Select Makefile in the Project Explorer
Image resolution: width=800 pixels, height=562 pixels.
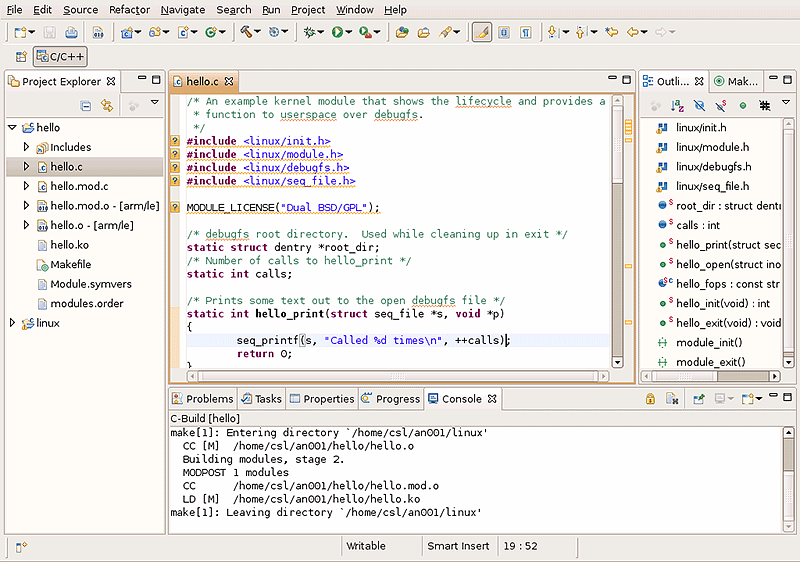point(70,264)
